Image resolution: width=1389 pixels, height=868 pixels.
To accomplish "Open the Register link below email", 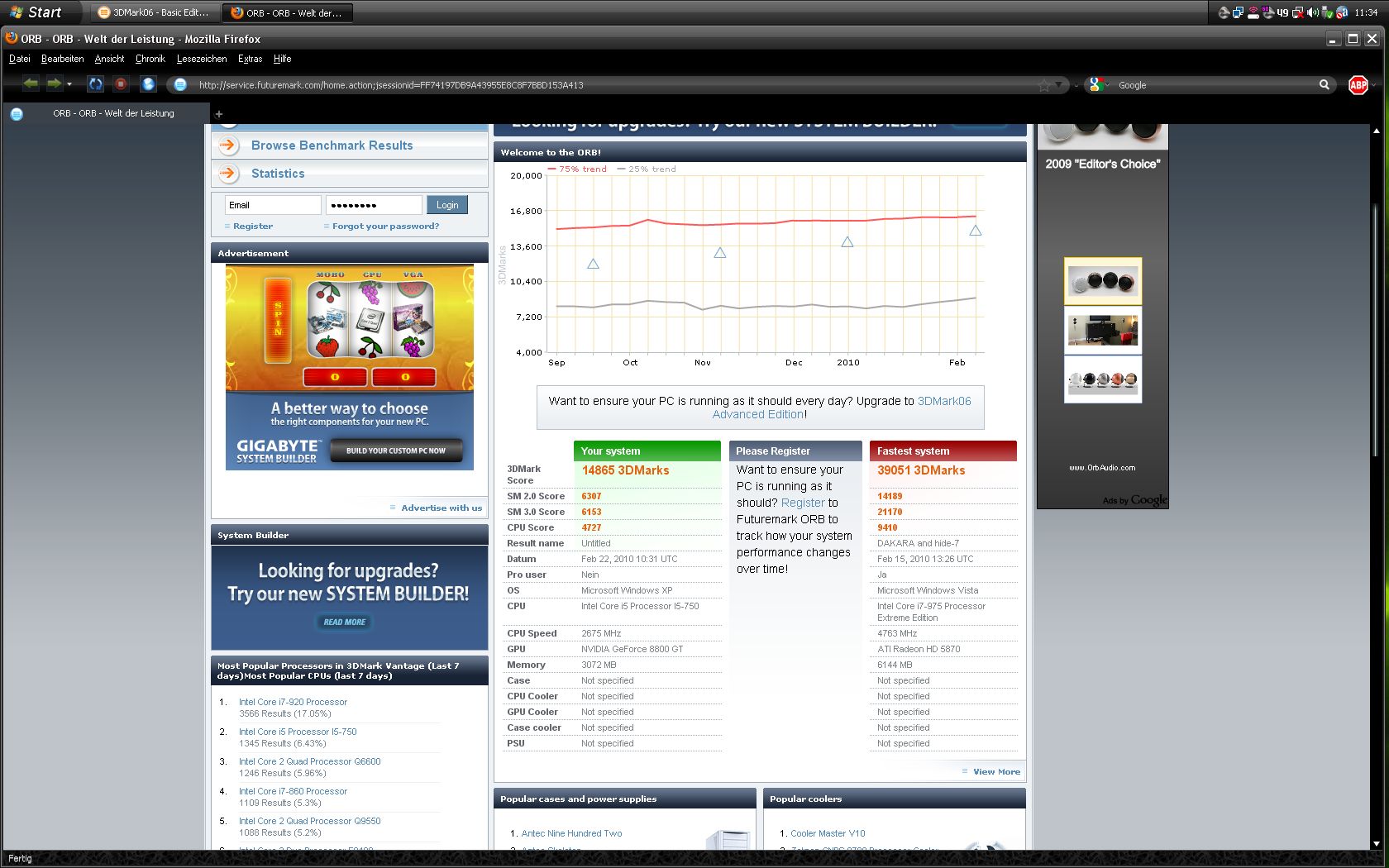I will (x=253, y=226).
